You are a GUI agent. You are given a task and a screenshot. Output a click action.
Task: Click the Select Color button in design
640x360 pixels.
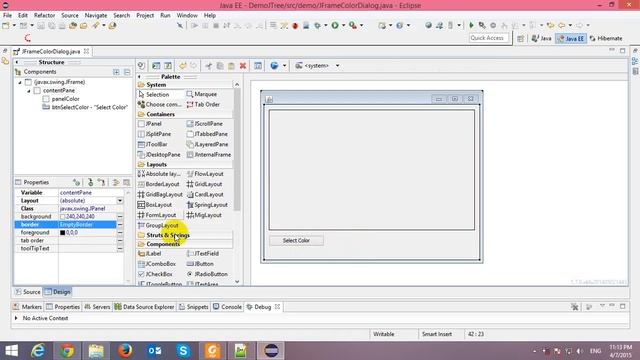point(296,240)
